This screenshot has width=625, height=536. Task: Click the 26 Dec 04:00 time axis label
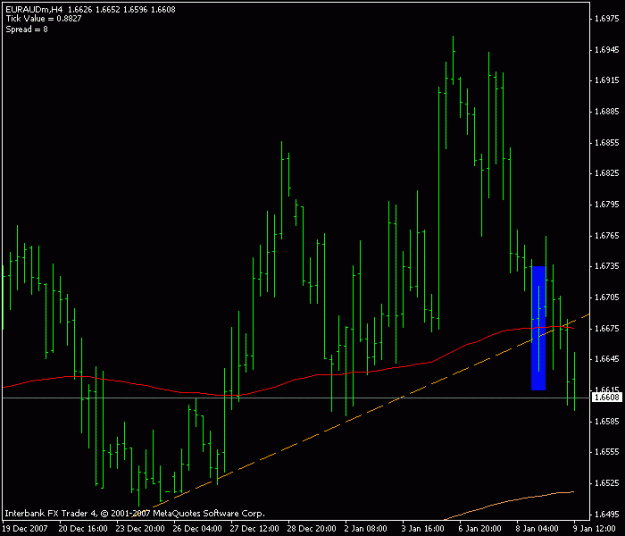point(197,529)
